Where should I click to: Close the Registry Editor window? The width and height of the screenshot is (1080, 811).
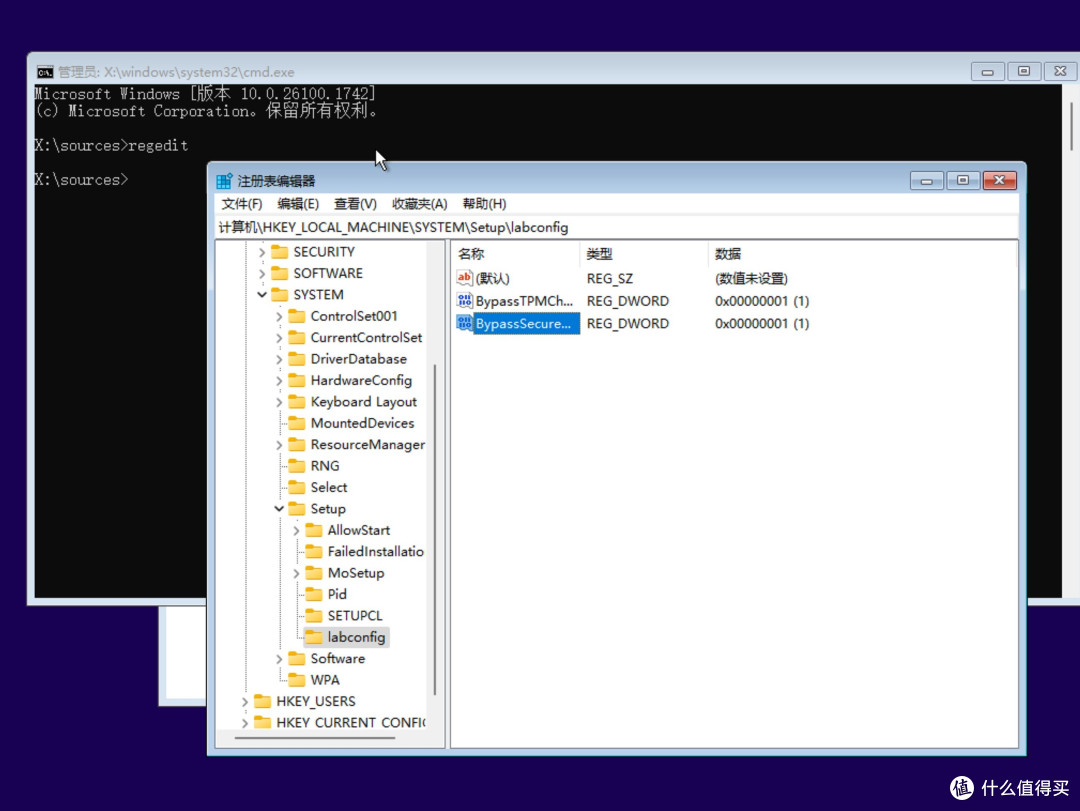point(999,181)
